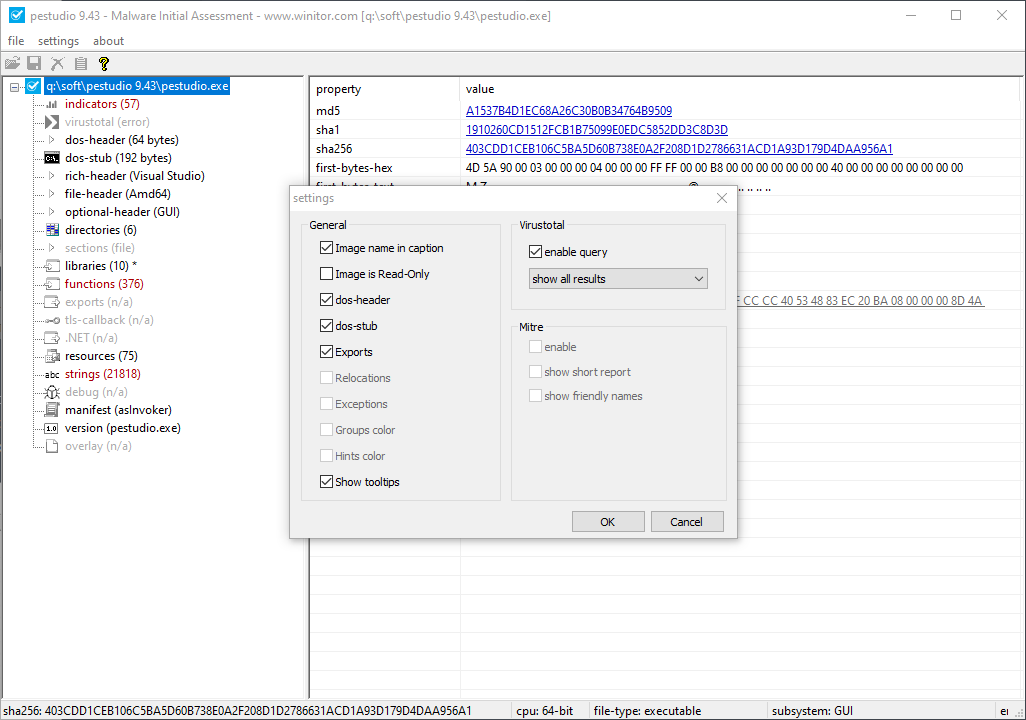Click the manifest scroll icon in tree
The width and height of the screenshot is (1026, 720).
[52, 410]
